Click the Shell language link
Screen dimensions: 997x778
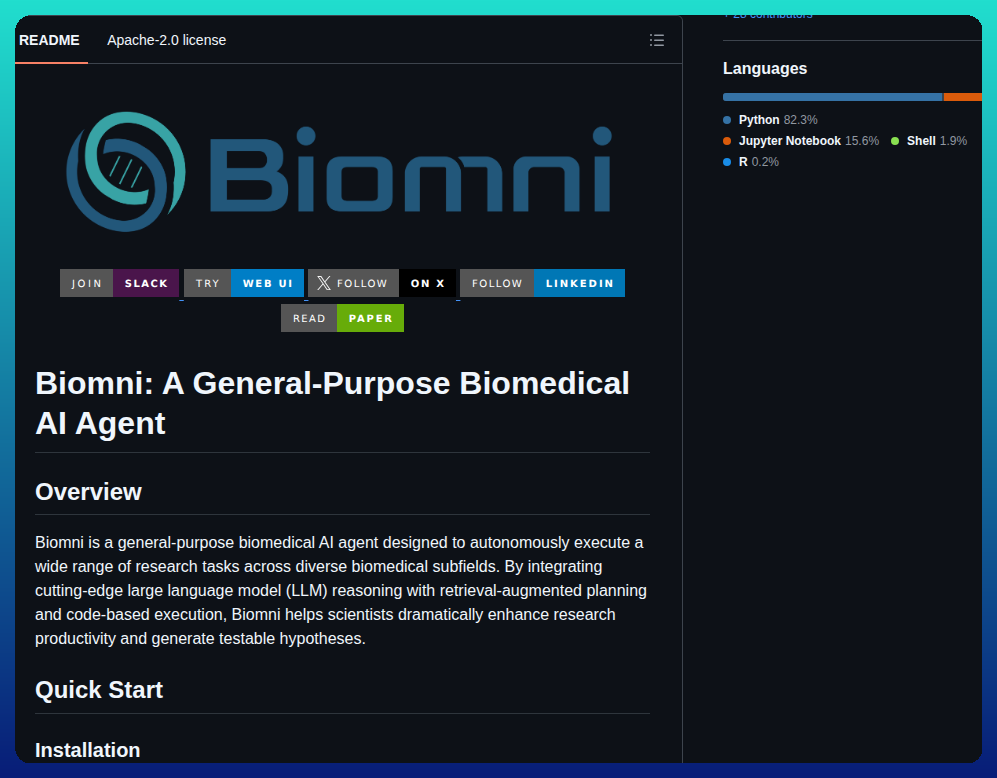pyautogui.click(x=929, y=140)
